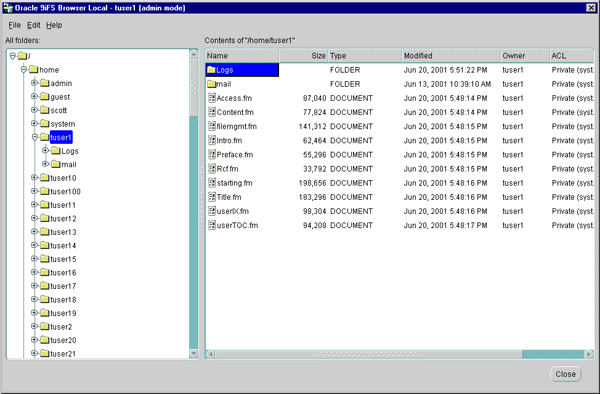600x394 pixels.
Task: Click folder tree scrollbar up arrow
Action: (x=194, y=54)
